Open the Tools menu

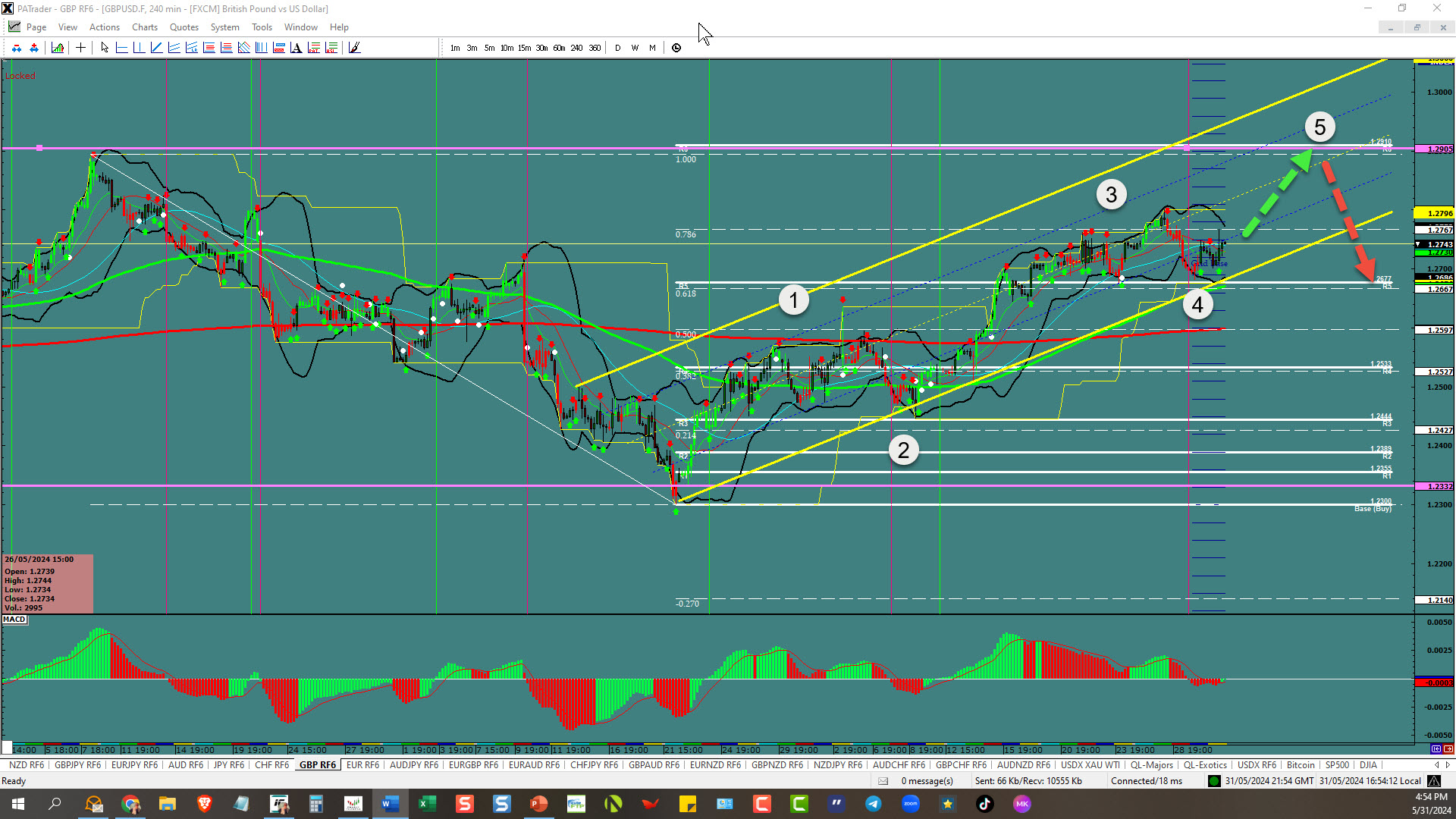[262, 27]
